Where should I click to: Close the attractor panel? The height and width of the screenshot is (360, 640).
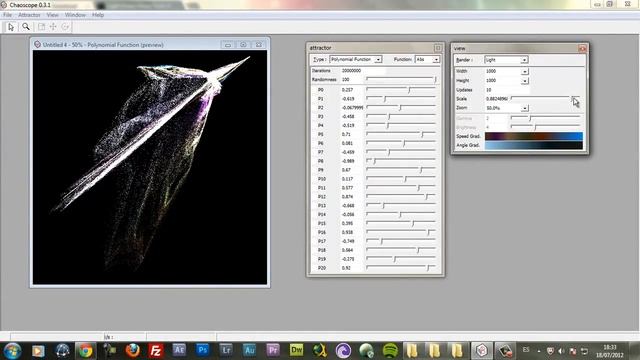[x=438, y=48]
